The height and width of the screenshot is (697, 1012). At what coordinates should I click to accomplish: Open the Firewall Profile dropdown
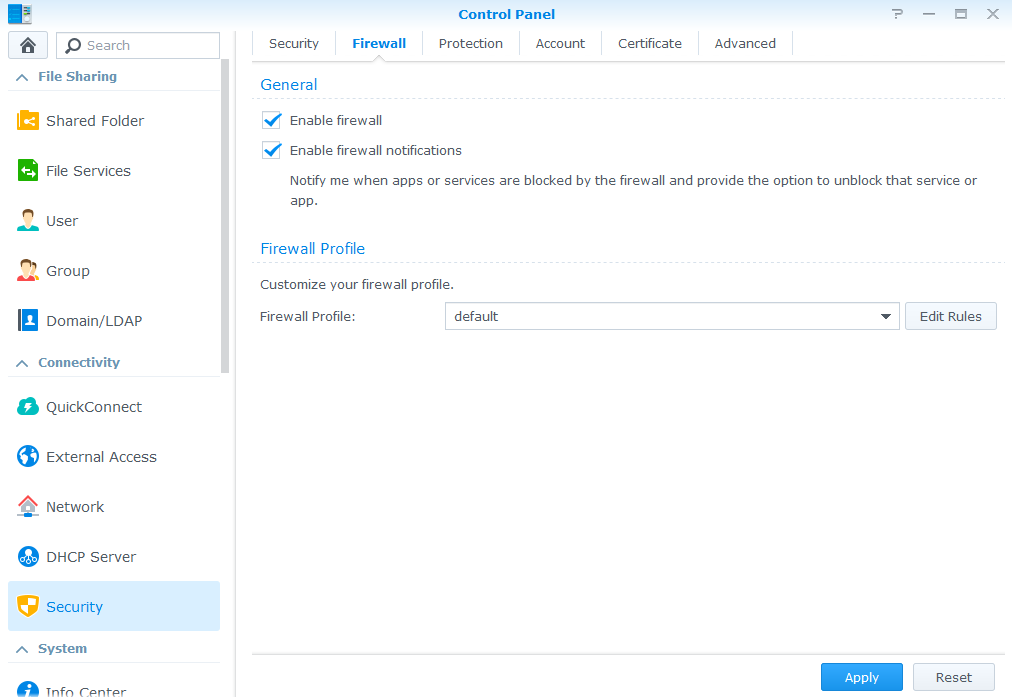click(885, 316)
